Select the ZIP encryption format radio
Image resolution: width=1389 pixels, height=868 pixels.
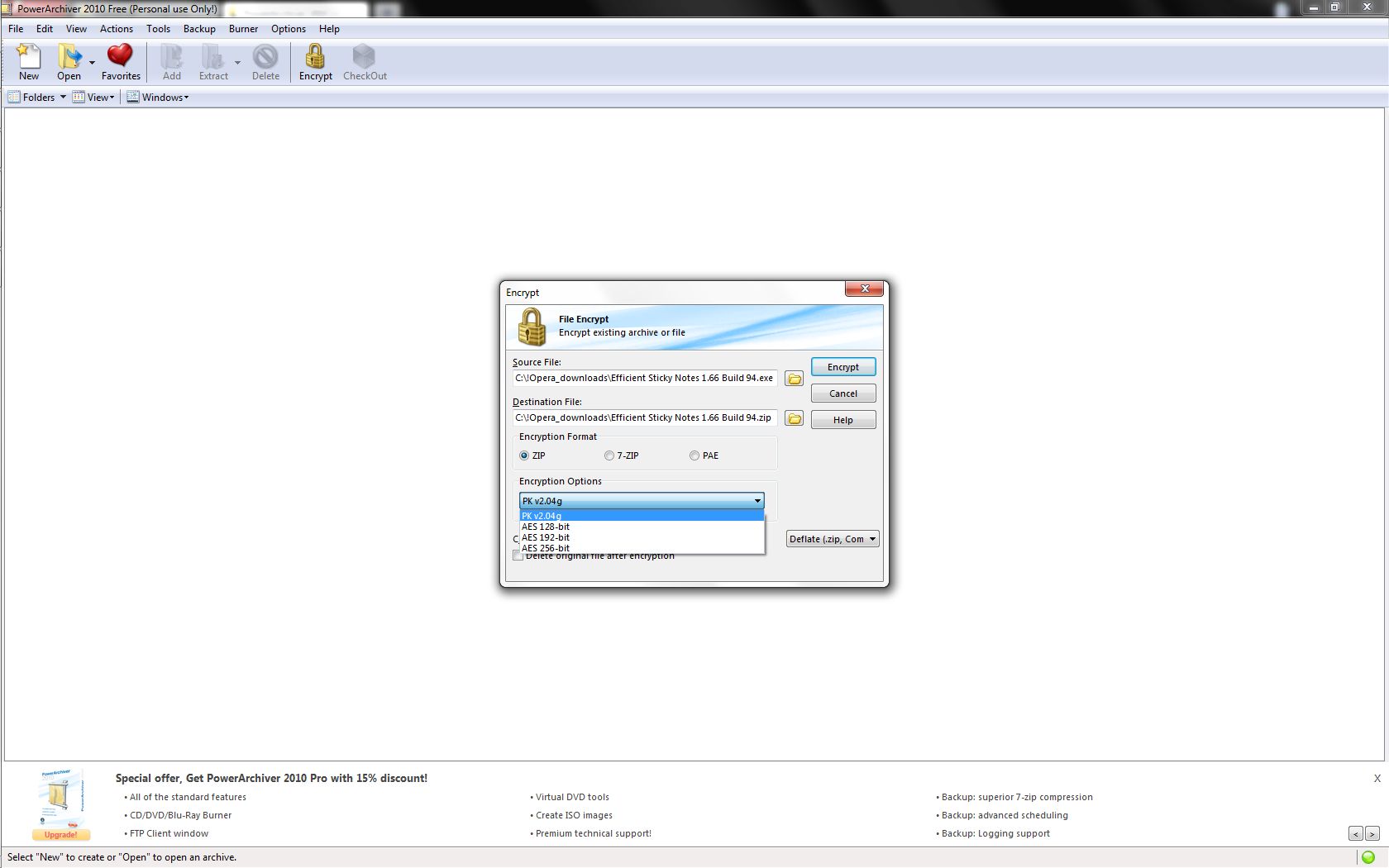click(524, 455)
